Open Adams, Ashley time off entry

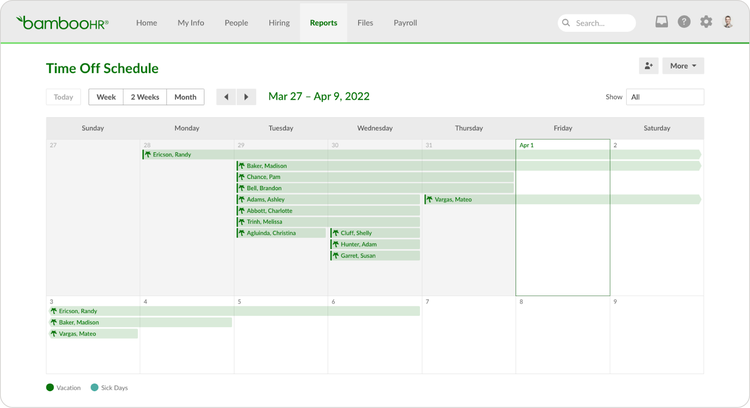pyautogui.click(x=328, y=199)
